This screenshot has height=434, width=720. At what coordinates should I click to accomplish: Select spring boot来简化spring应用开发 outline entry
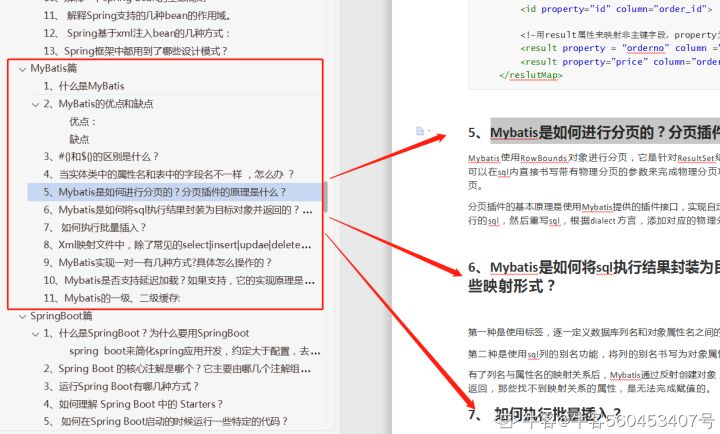click(x=195, y=351)
